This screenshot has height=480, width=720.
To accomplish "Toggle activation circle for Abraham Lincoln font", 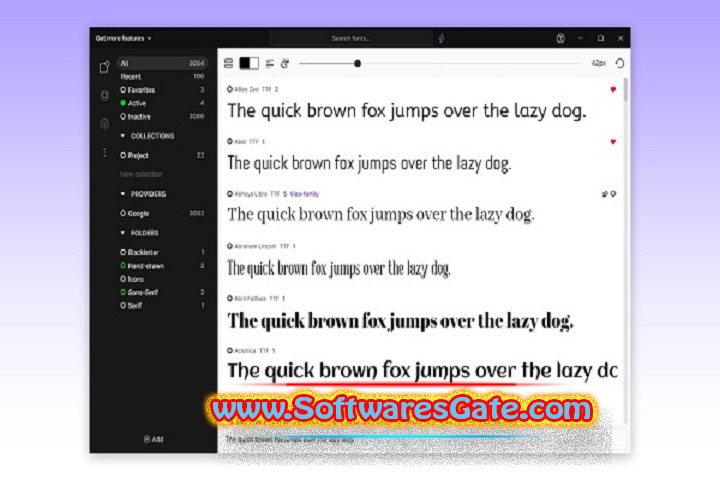I will [x=230, y=246].
